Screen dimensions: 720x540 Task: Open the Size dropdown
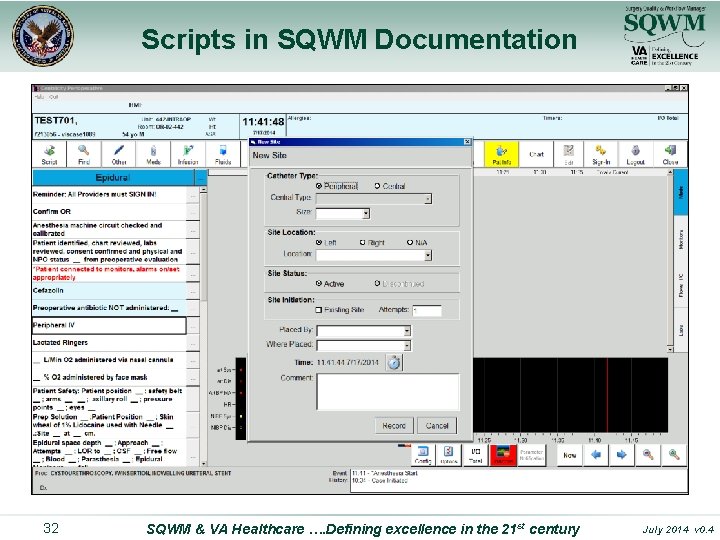click(366, 214)
